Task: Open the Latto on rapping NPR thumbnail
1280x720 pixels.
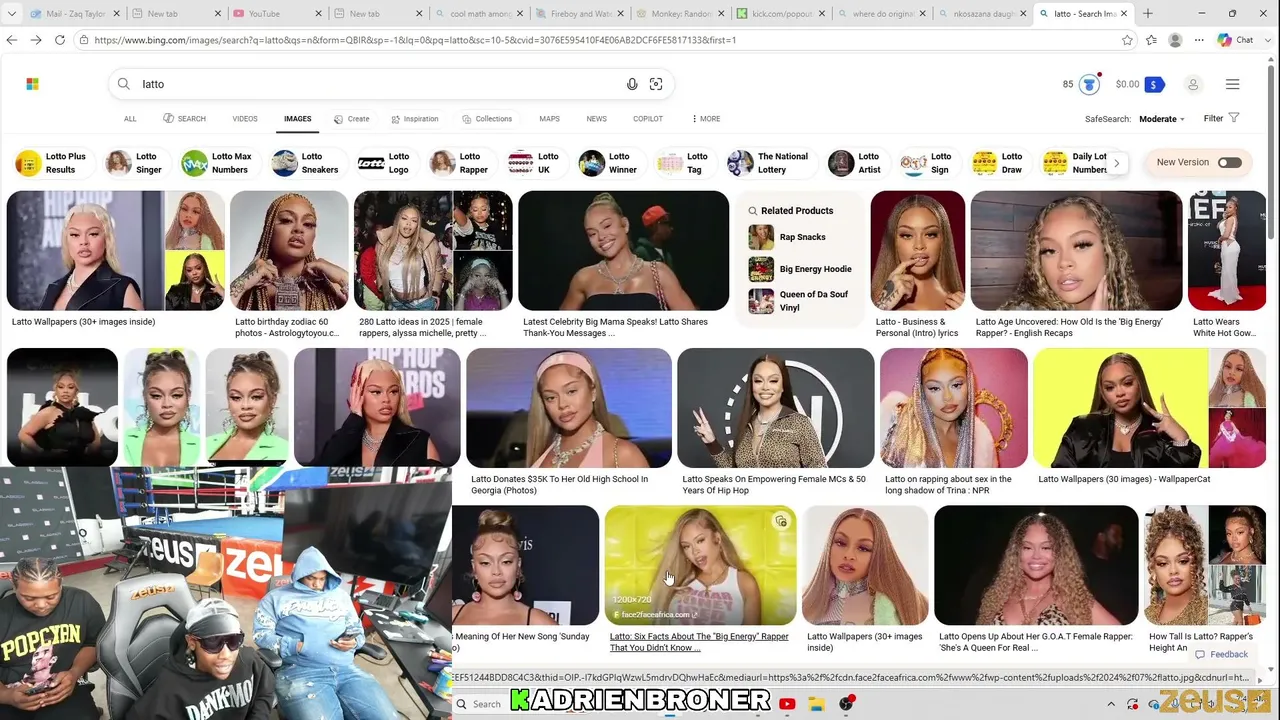Action: [953, 408]
